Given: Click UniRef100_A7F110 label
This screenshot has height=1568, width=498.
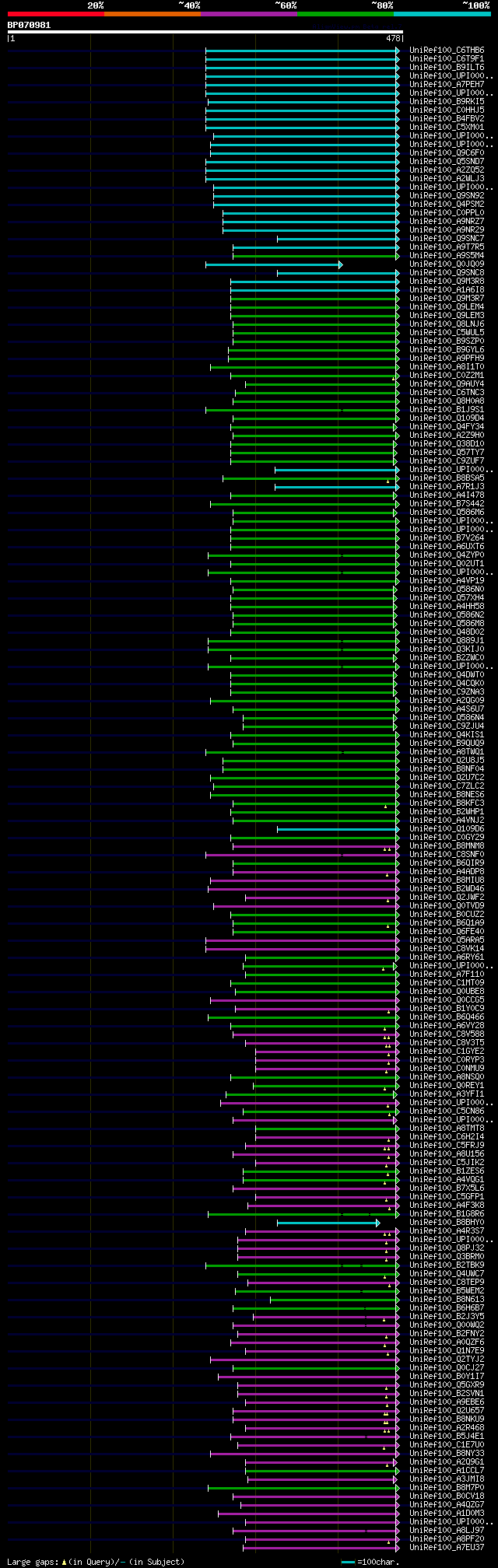Looking at the screenshot, I should pos(447,974).
